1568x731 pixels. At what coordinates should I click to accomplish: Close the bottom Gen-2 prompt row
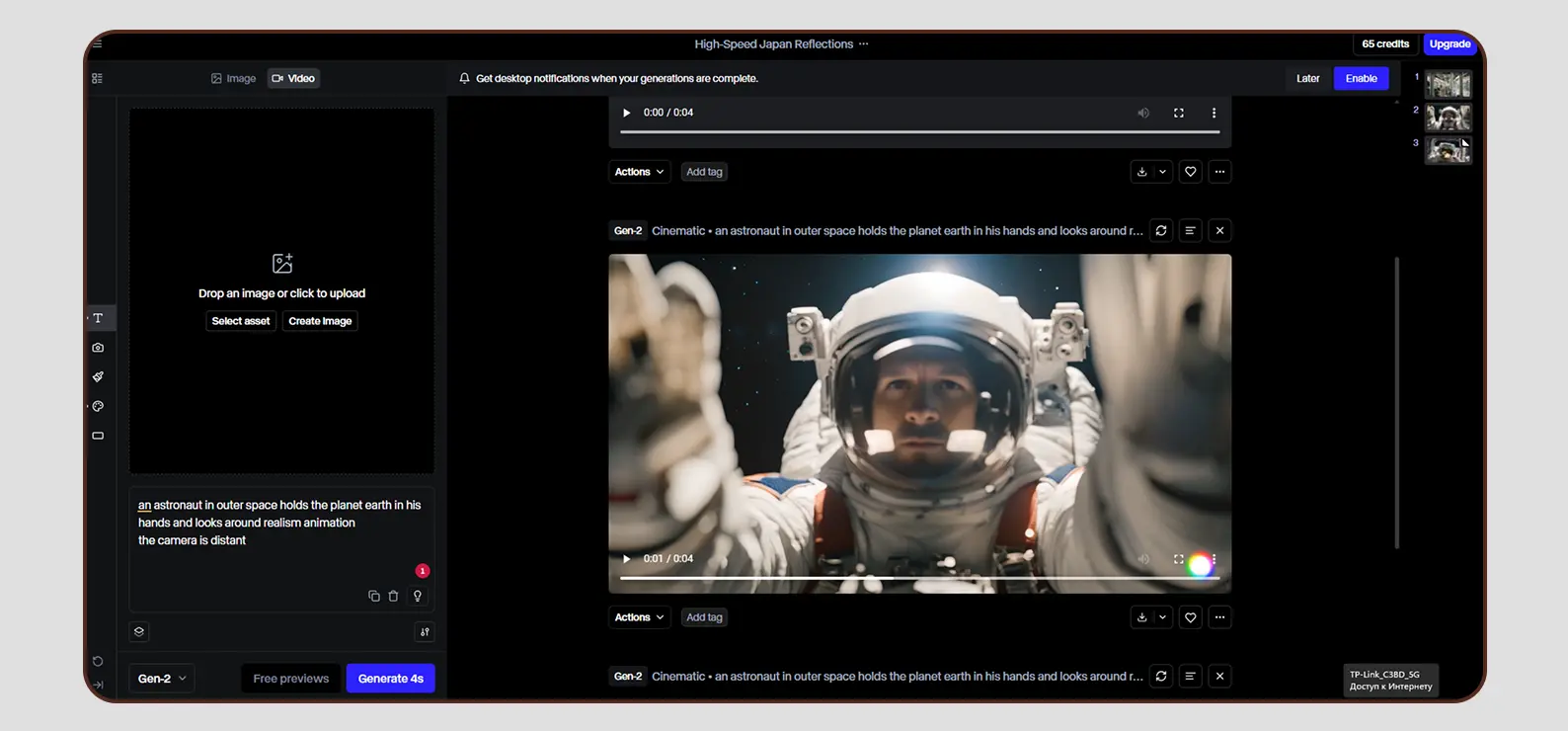point(1220,677)
